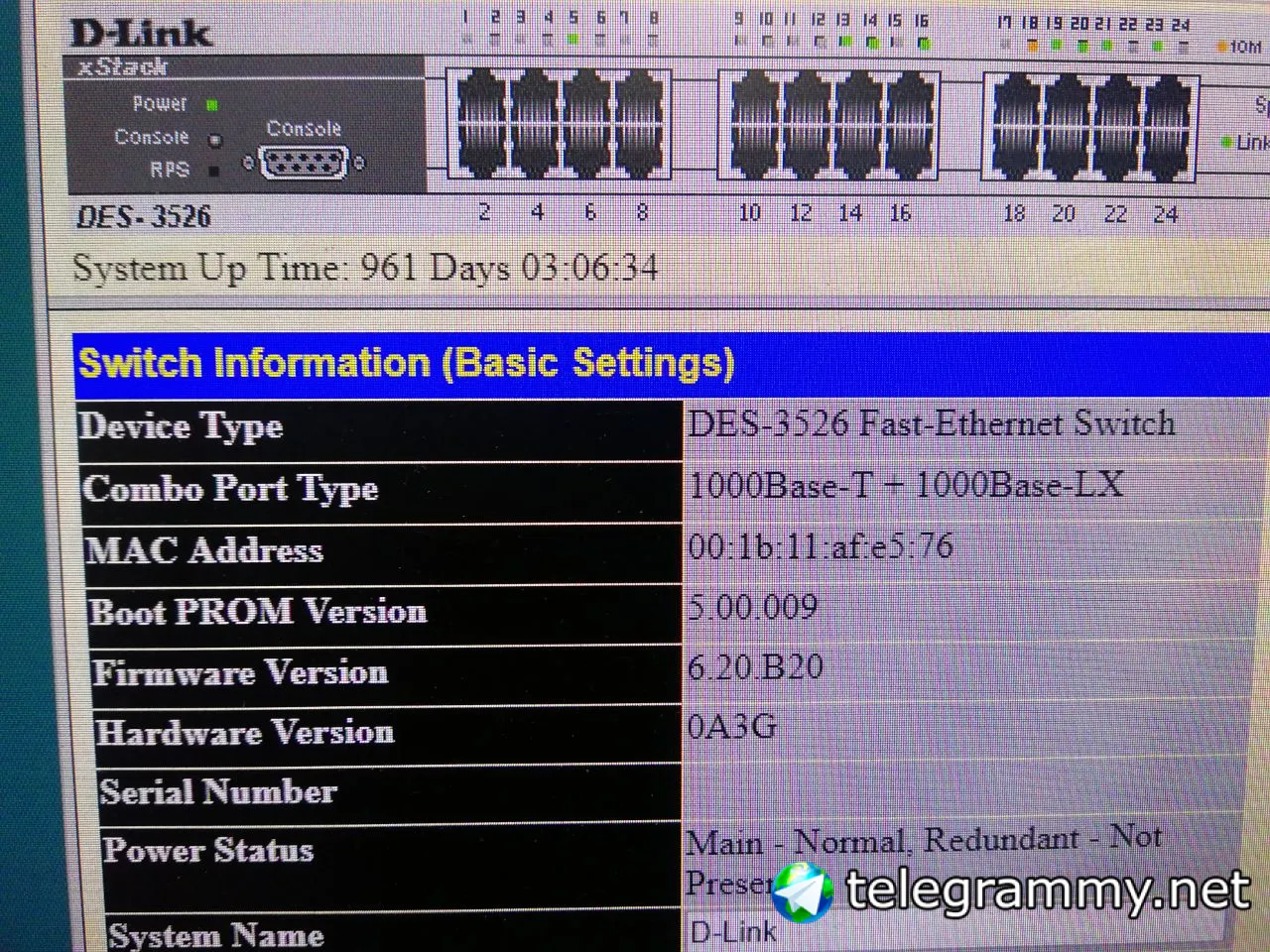Click the xStack banner label
Image resolution: width=1270 pixels, height=952 pixels.
[x=122, y=67]
